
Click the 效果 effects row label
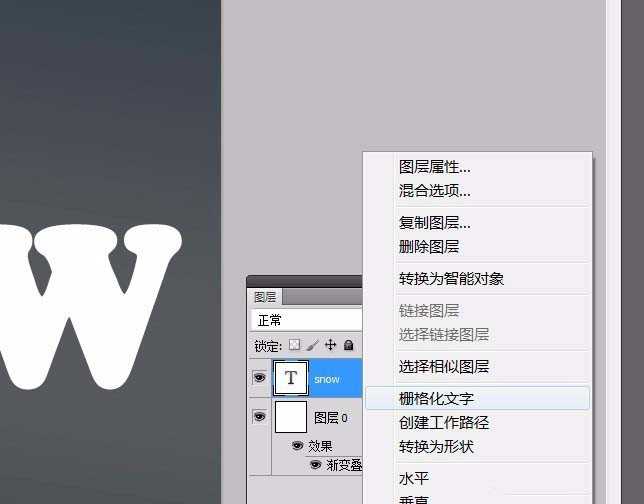(320, 446)
